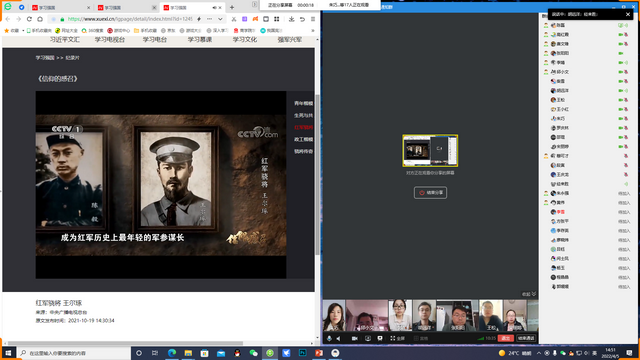Click the Windows taskbar search box

point(73,353)
